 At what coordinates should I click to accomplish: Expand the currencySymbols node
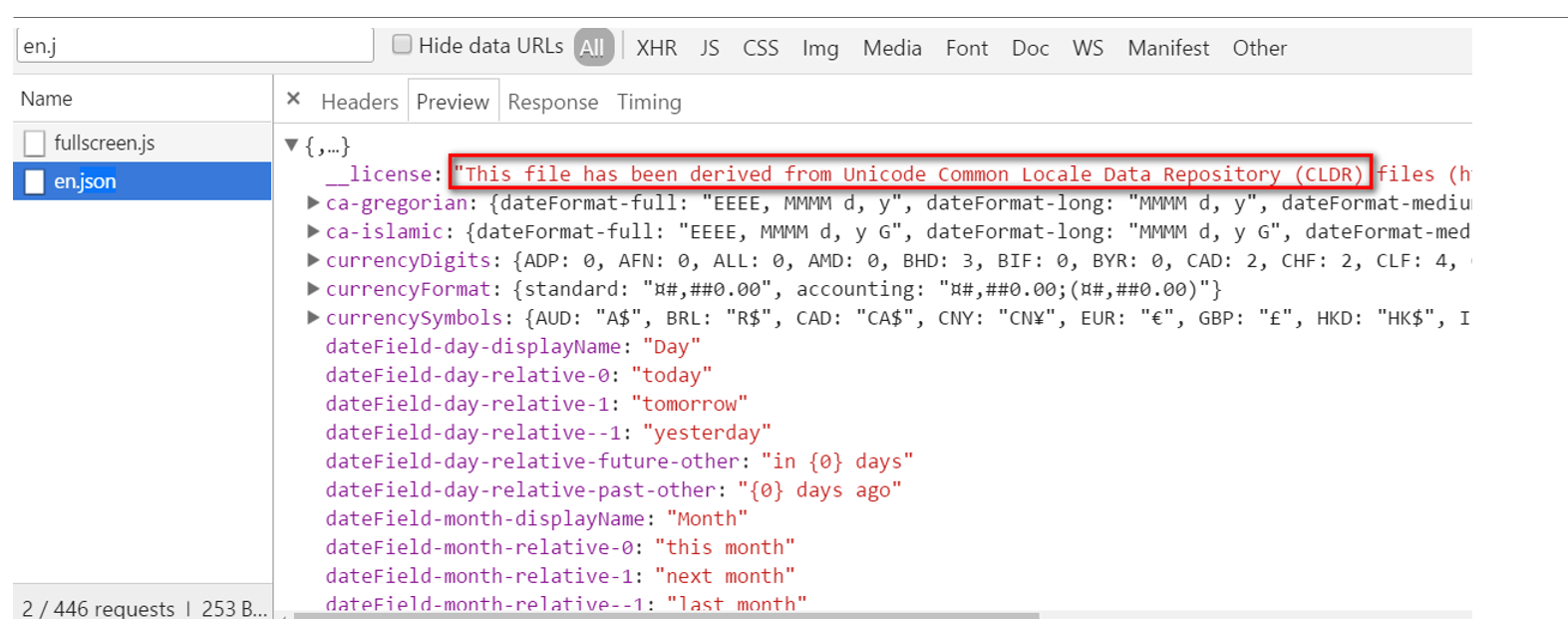click(313, 318)
